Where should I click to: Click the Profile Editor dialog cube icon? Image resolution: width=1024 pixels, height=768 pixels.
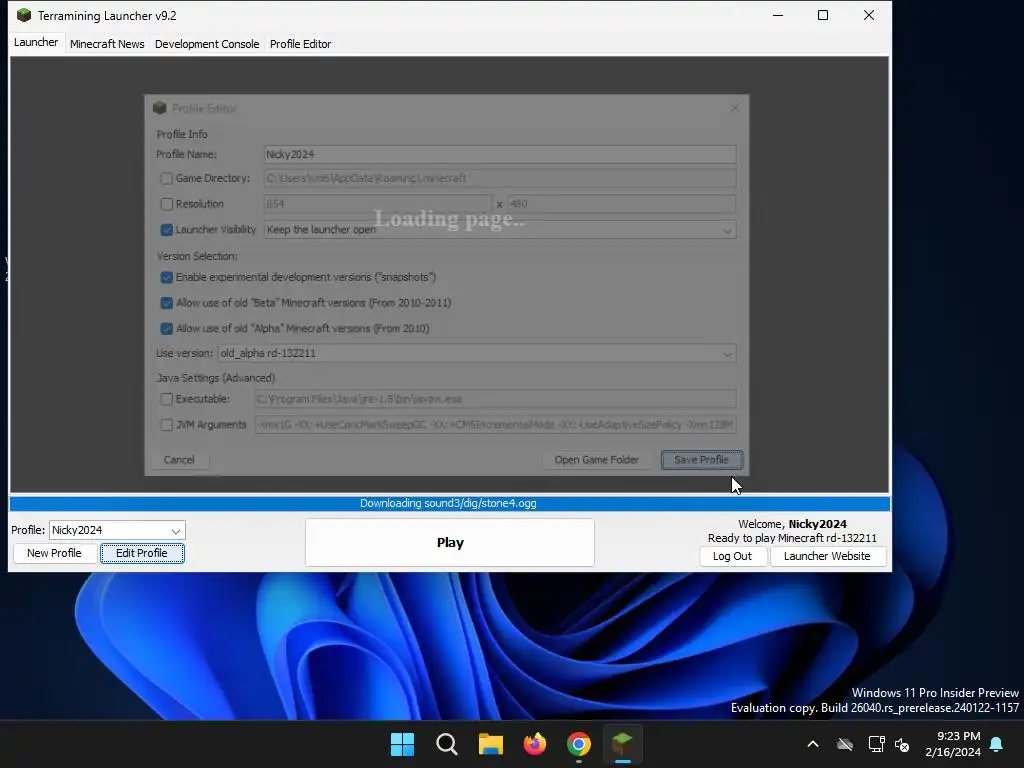(x=160, y=108)
